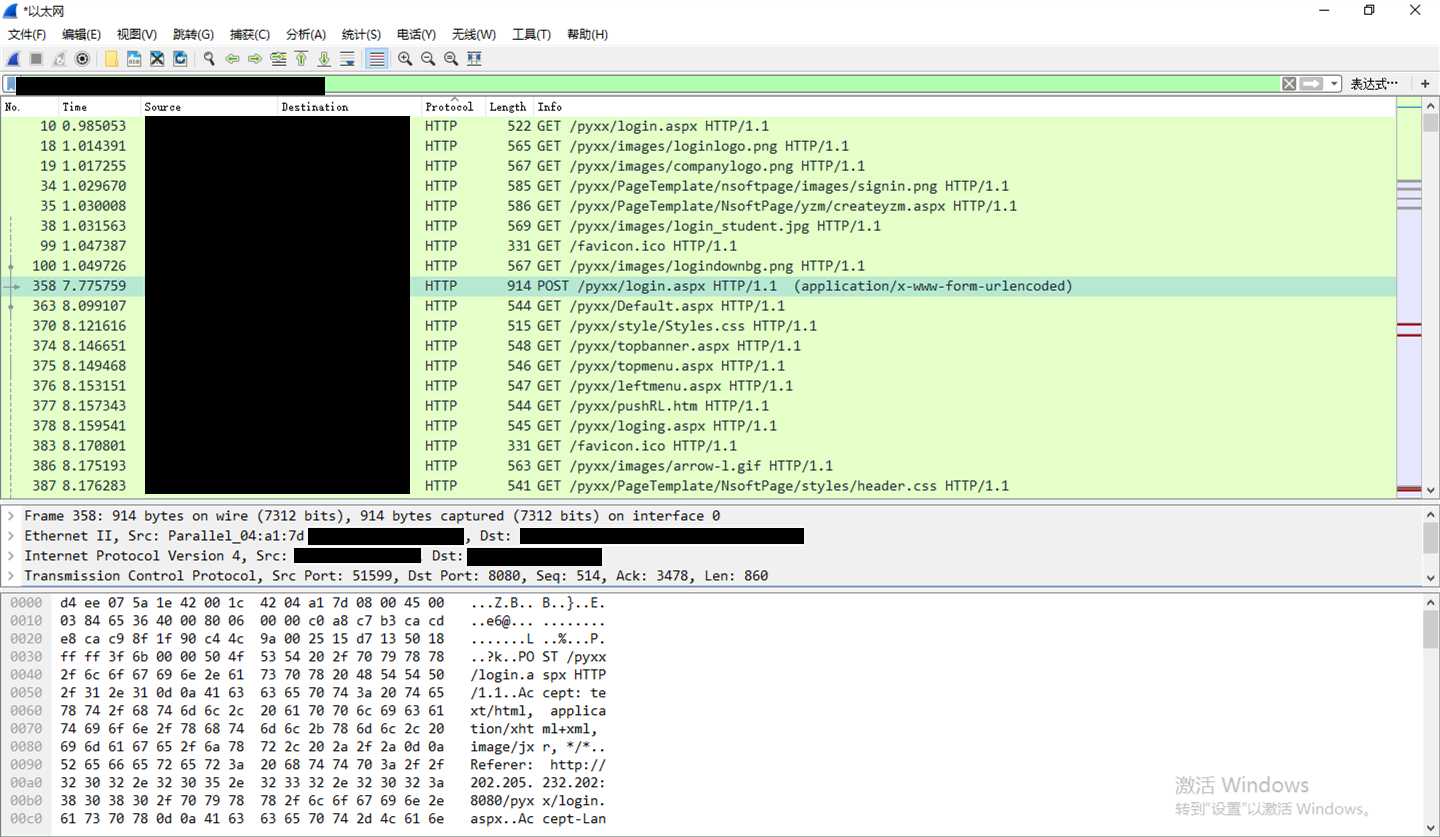Sort by the Destination column header
This screenshot has width=1440, height=837.
click(349, 107)
